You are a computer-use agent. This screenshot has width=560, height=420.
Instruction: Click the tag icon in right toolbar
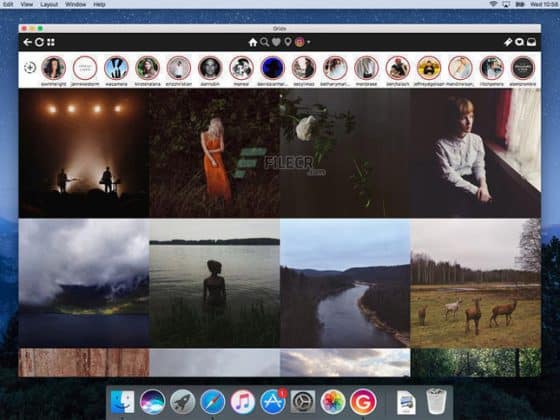point(508,42)
